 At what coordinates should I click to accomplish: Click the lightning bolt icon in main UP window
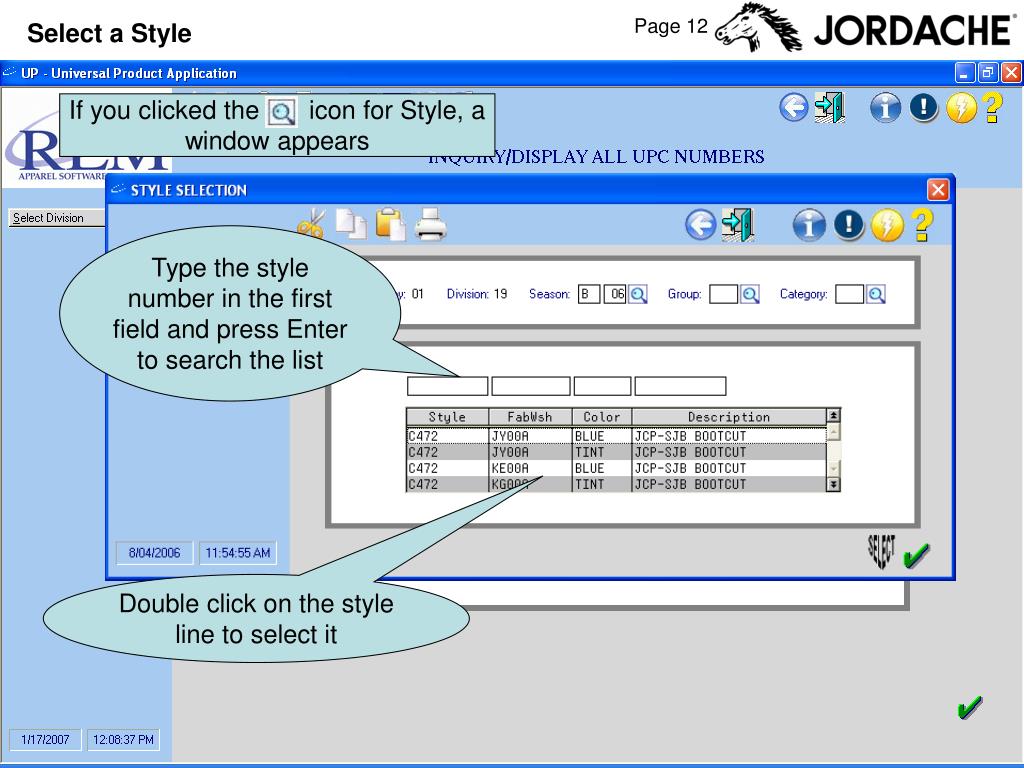click(961, 107)
